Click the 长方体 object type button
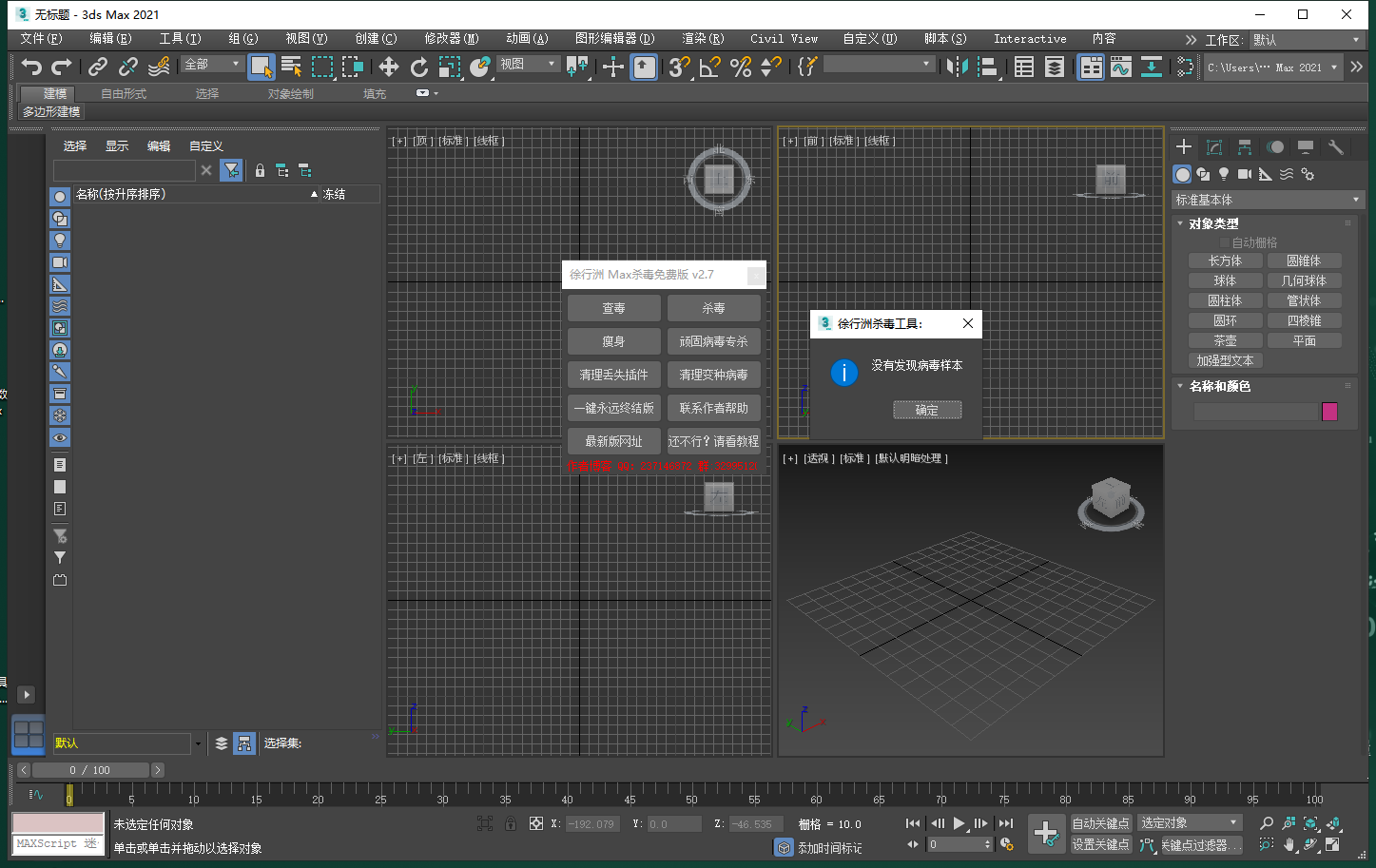The image size is (1376, 868). (x=1225, y=260)
